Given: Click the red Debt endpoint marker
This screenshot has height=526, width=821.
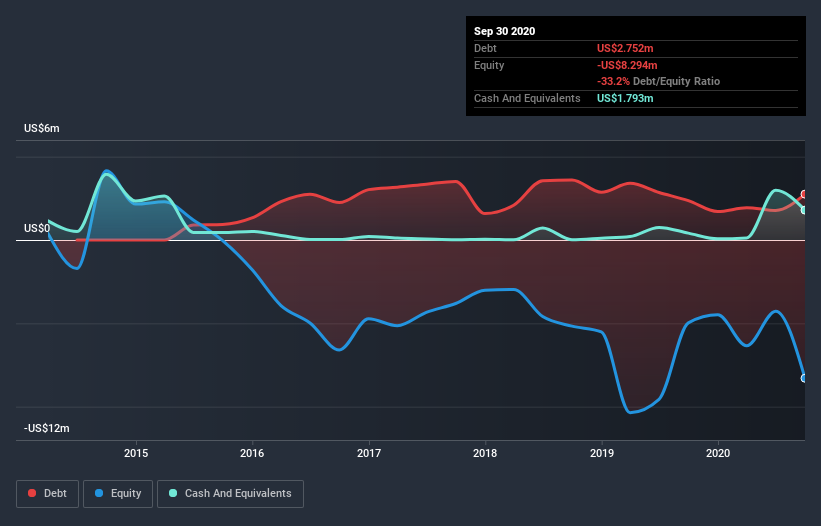Looking at the screenshot, I should coord(804,194).
